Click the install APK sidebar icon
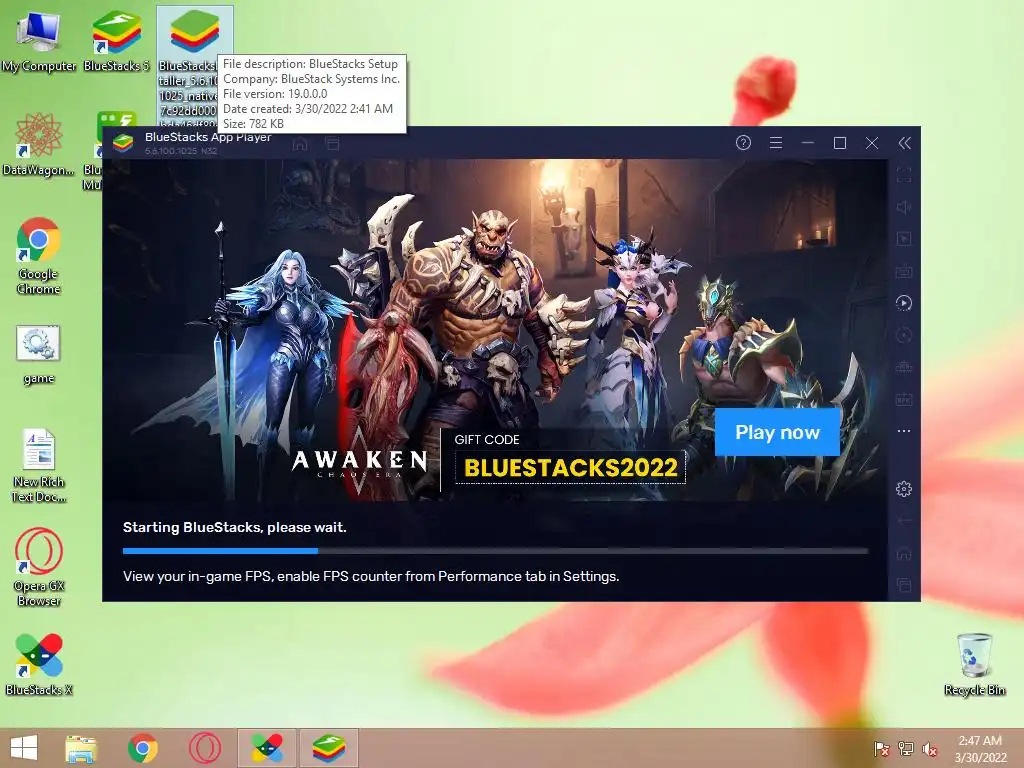 point(904,399)
